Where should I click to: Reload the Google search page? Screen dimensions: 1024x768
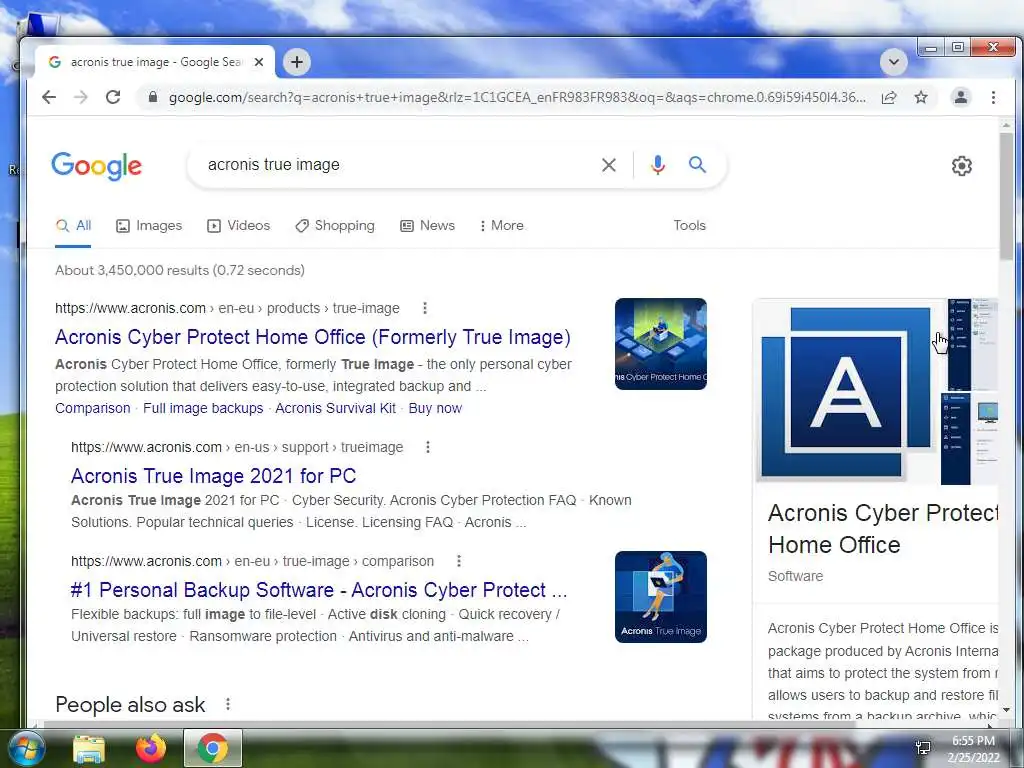click(113, 97)
